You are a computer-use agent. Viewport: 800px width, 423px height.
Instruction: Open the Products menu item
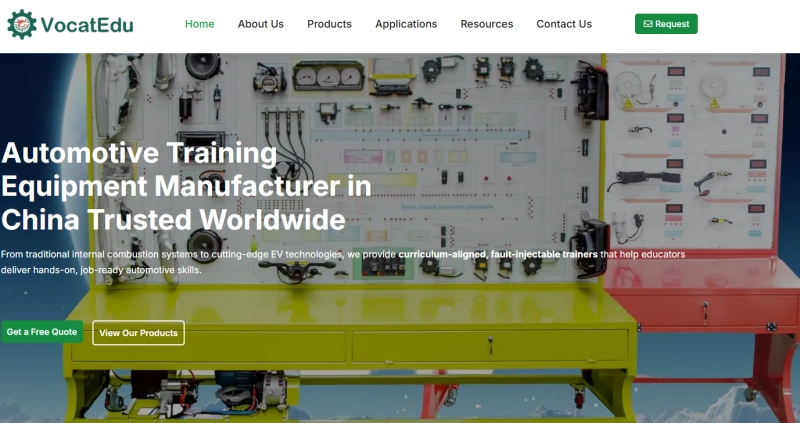329,24
